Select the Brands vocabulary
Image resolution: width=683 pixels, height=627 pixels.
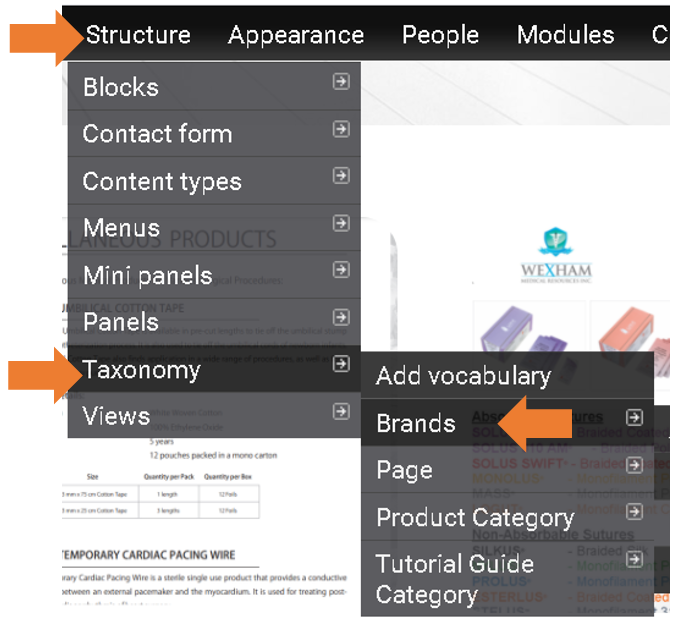point(416,423)
